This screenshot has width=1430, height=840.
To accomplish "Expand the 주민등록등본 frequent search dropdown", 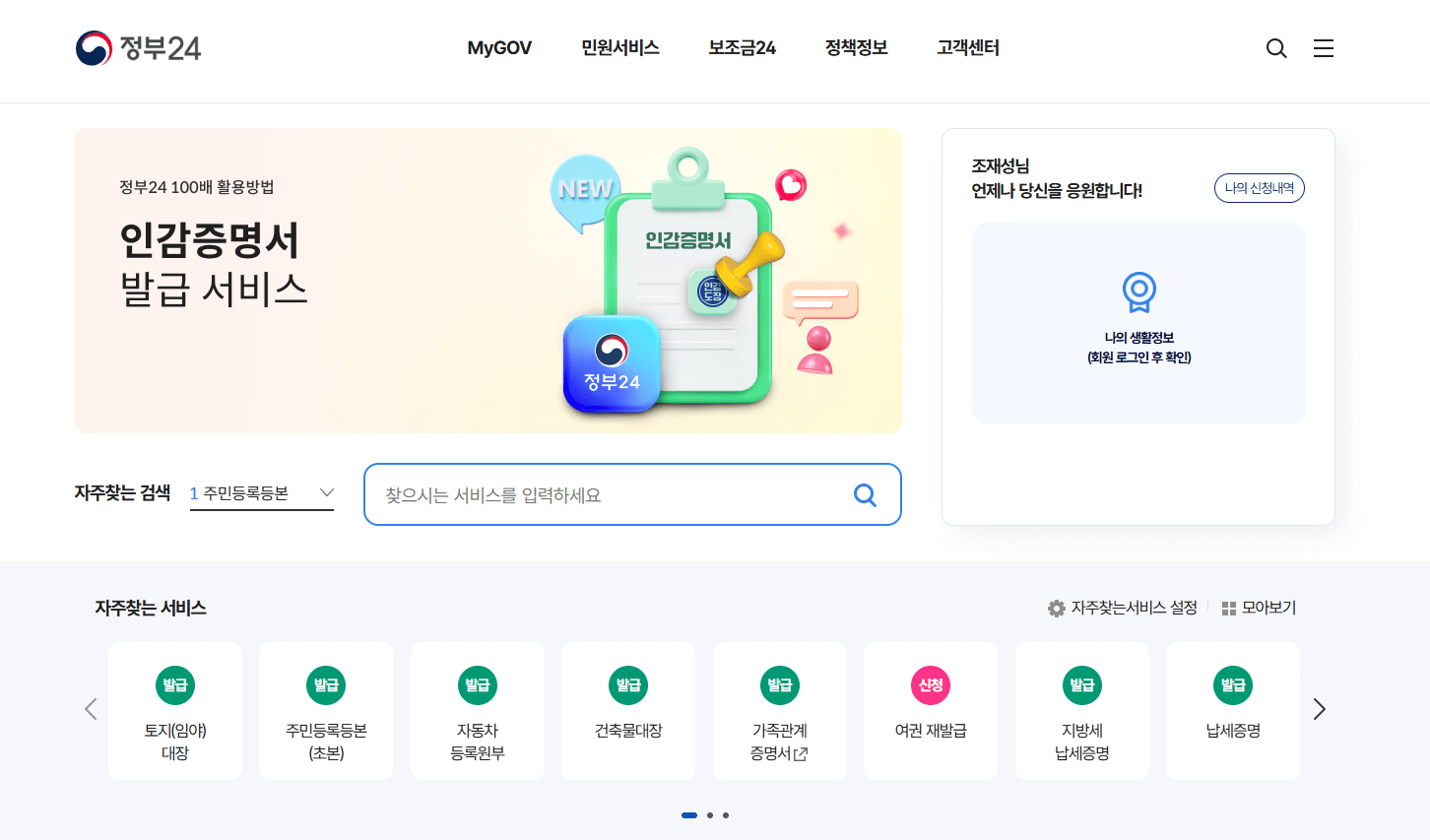I will (x=262, y=493).
